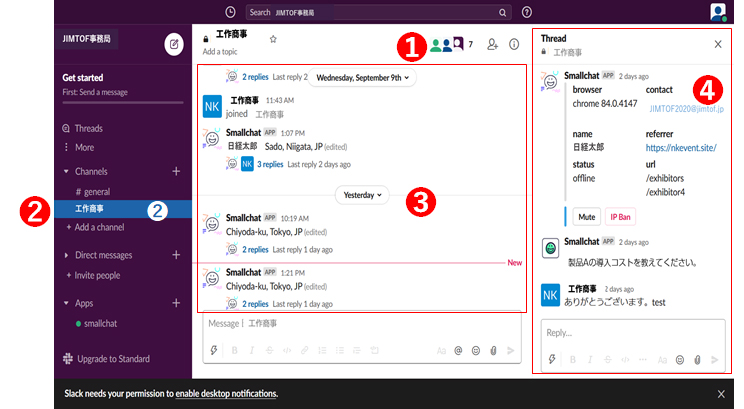Screen dimensions: 744x409
Task: Select the # general channel
Action: pyautogui.click(x=93, y=192)
